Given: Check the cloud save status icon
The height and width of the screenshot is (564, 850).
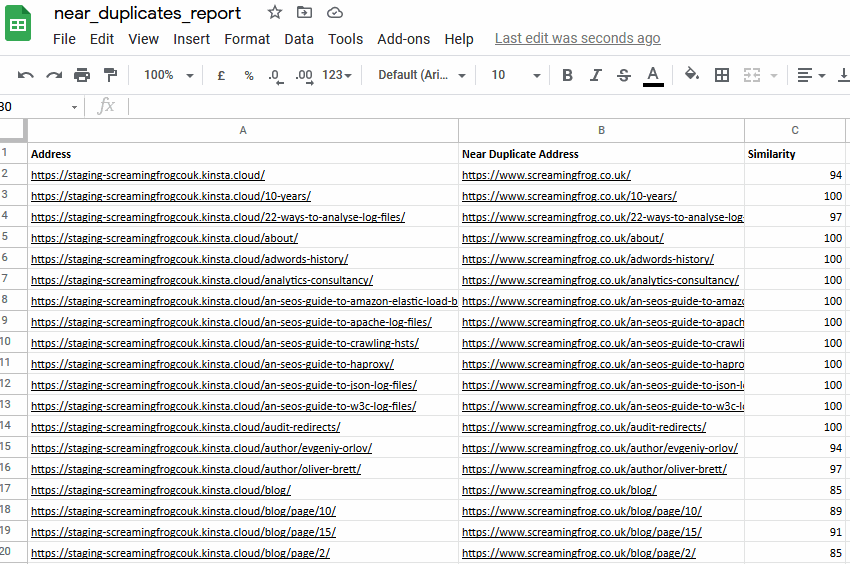Looking at the screenshot, I should tap(334, 12).
